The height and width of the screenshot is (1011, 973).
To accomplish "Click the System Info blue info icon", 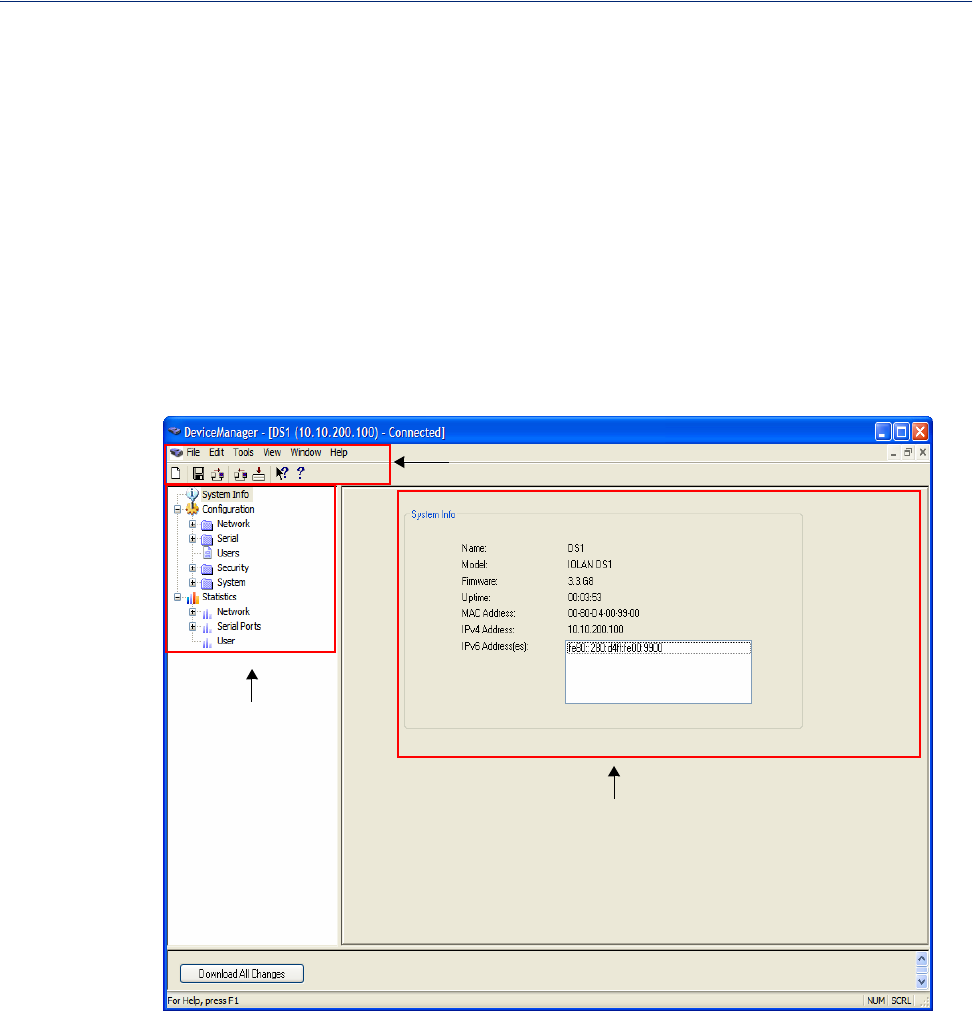I will tap(192, 495).
